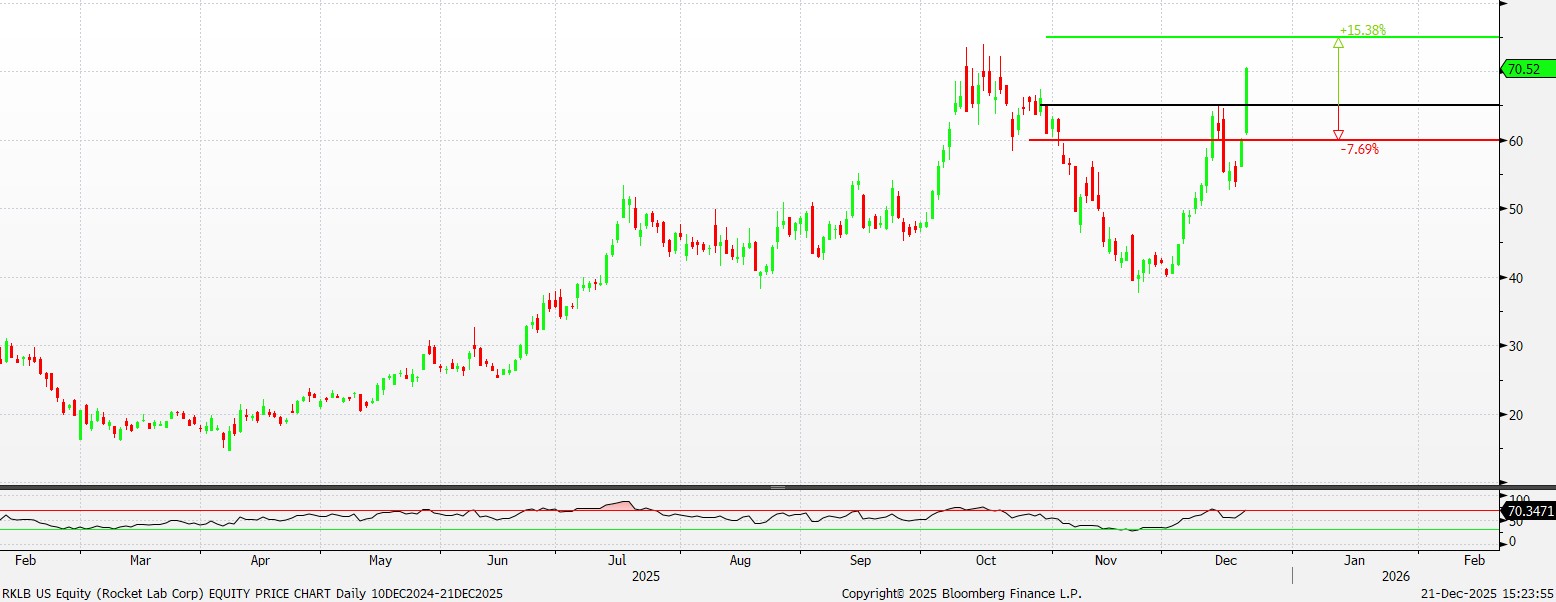Click the Dec month label

pyautogui.click(x=1224, y=561)
